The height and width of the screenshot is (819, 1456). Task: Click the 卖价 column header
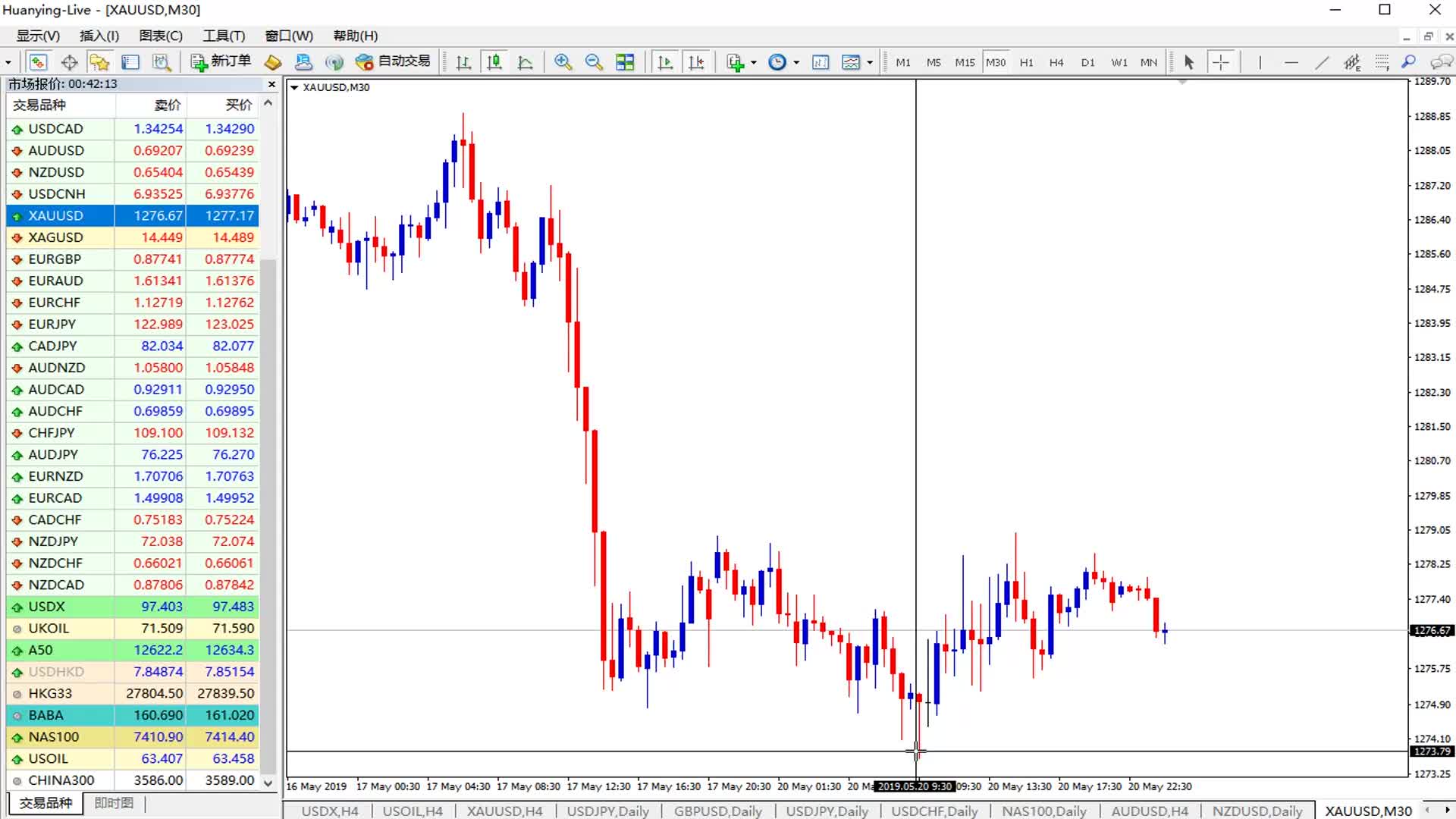168,105
